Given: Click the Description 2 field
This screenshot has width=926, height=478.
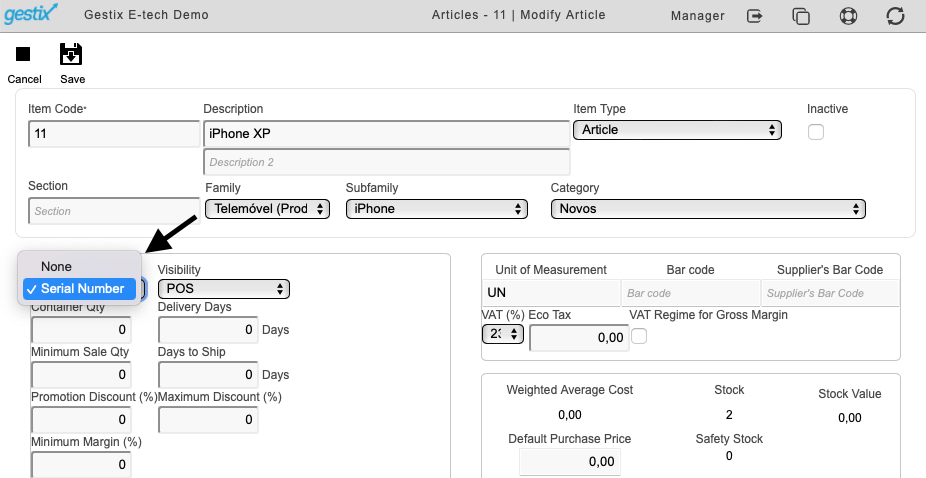Looking at the screenshot, I should point(387,162).
